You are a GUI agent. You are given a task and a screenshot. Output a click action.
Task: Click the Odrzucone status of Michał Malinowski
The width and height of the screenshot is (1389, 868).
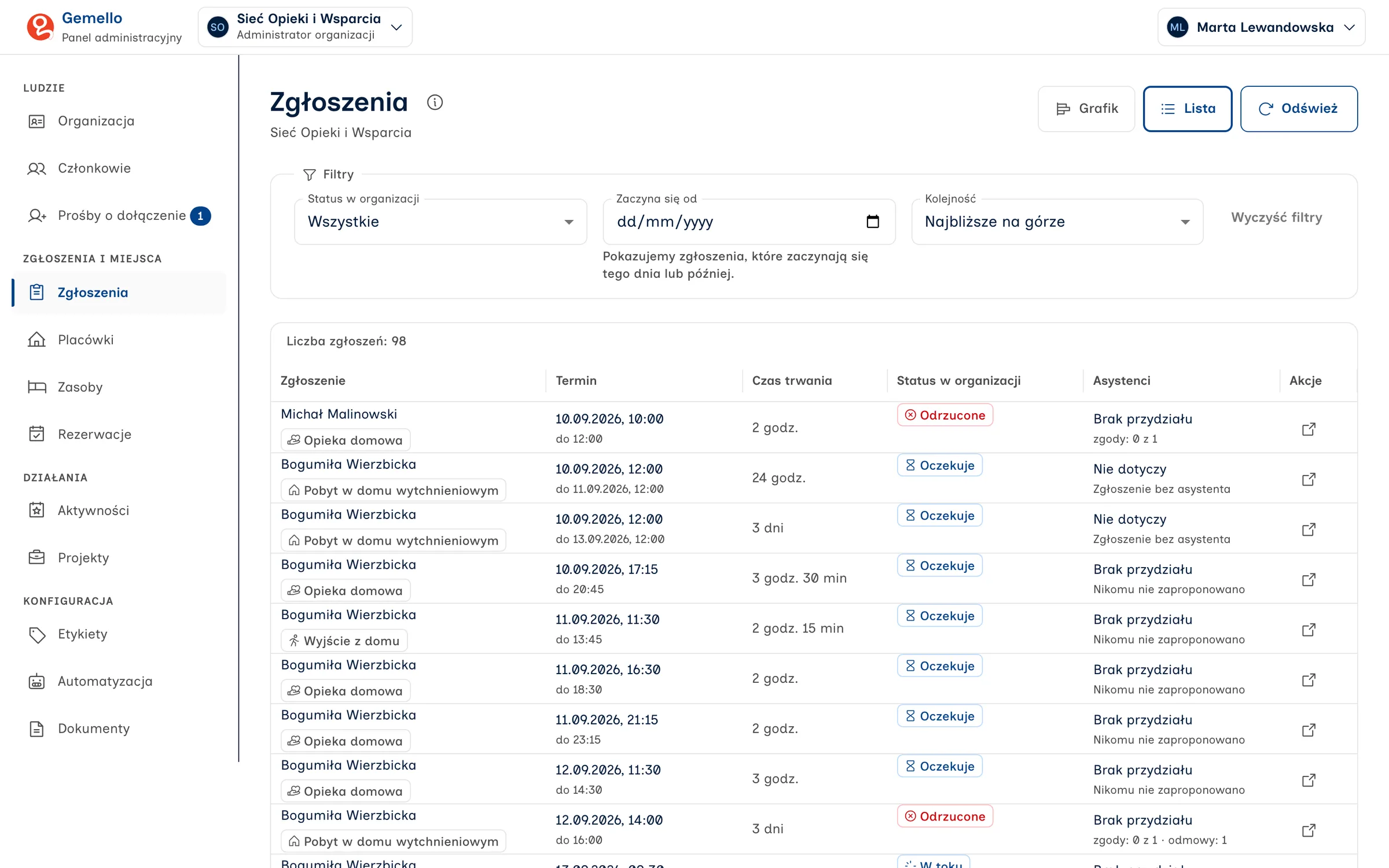coord(945,415)
